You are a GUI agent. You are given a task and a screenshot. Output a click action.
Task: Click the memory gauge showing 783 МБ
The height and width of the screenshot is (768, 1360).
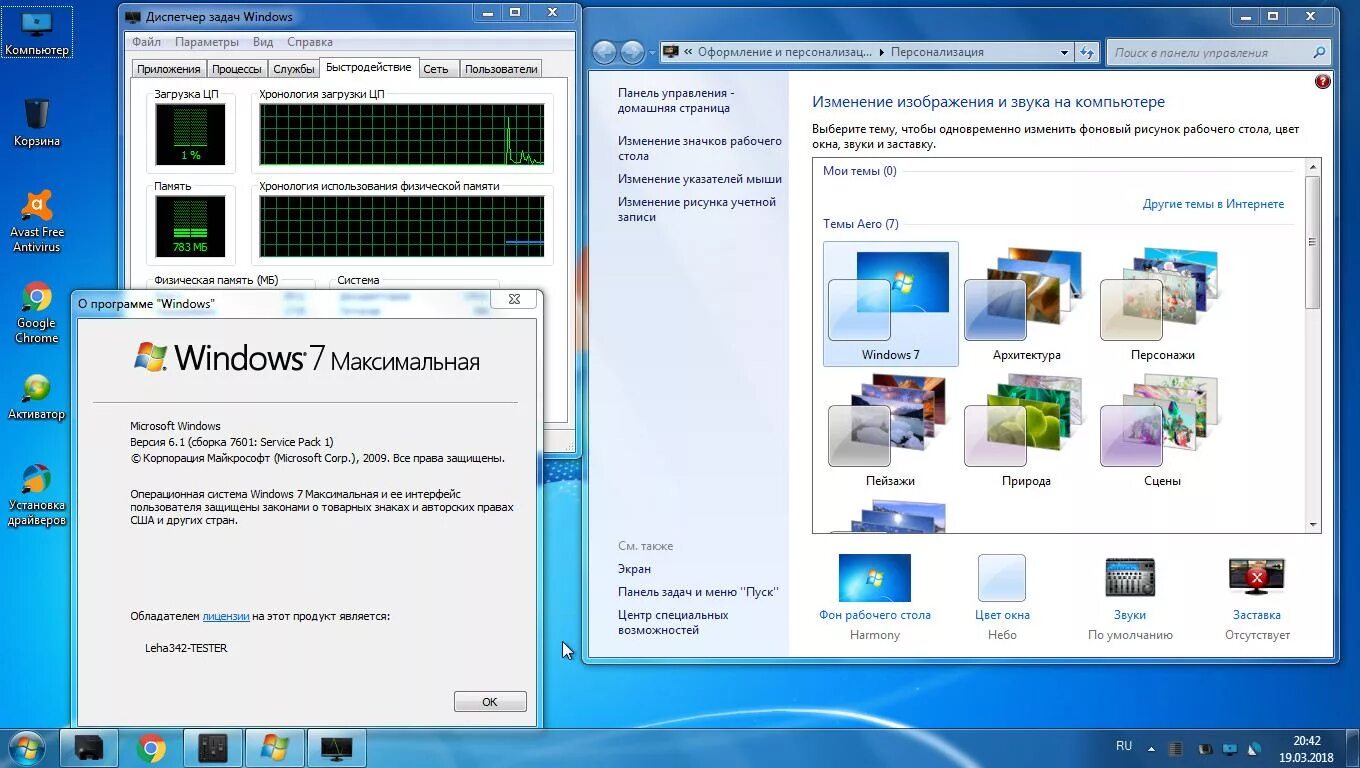[x=190, y=226]
